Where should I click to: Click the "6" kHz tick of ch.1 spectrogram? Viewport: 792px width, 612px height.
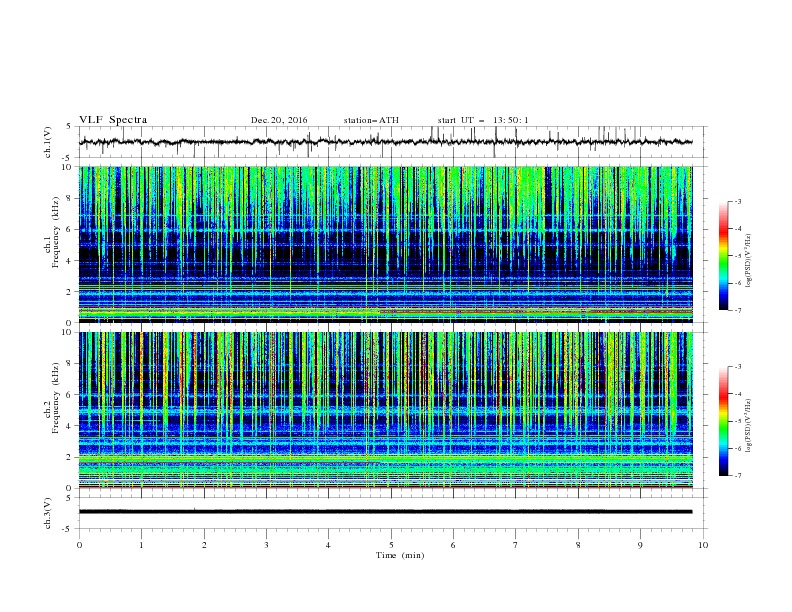coord(71,229)
